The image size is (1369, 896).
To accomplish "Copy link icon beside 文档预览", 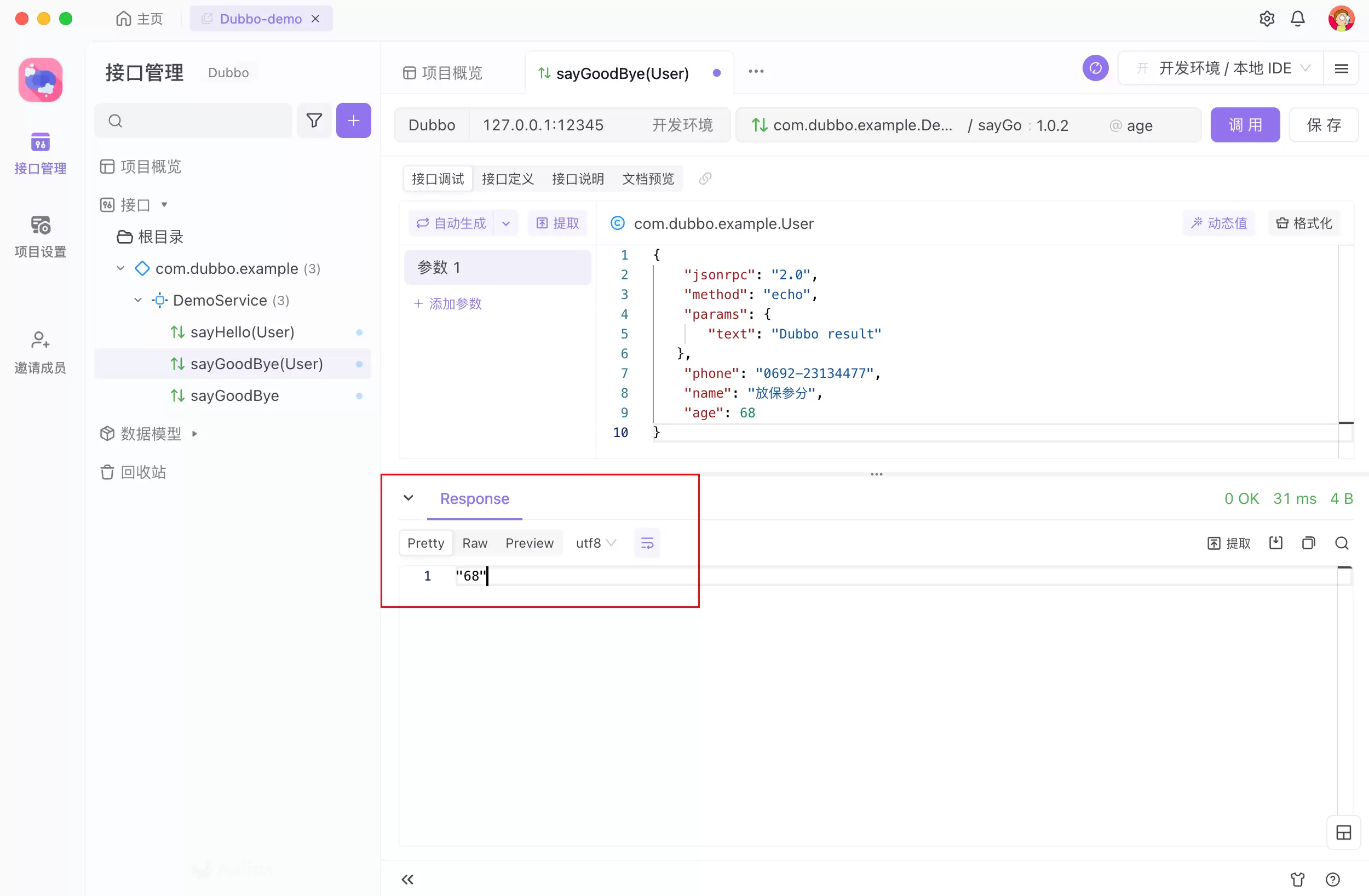I will [x=705, y=179].
